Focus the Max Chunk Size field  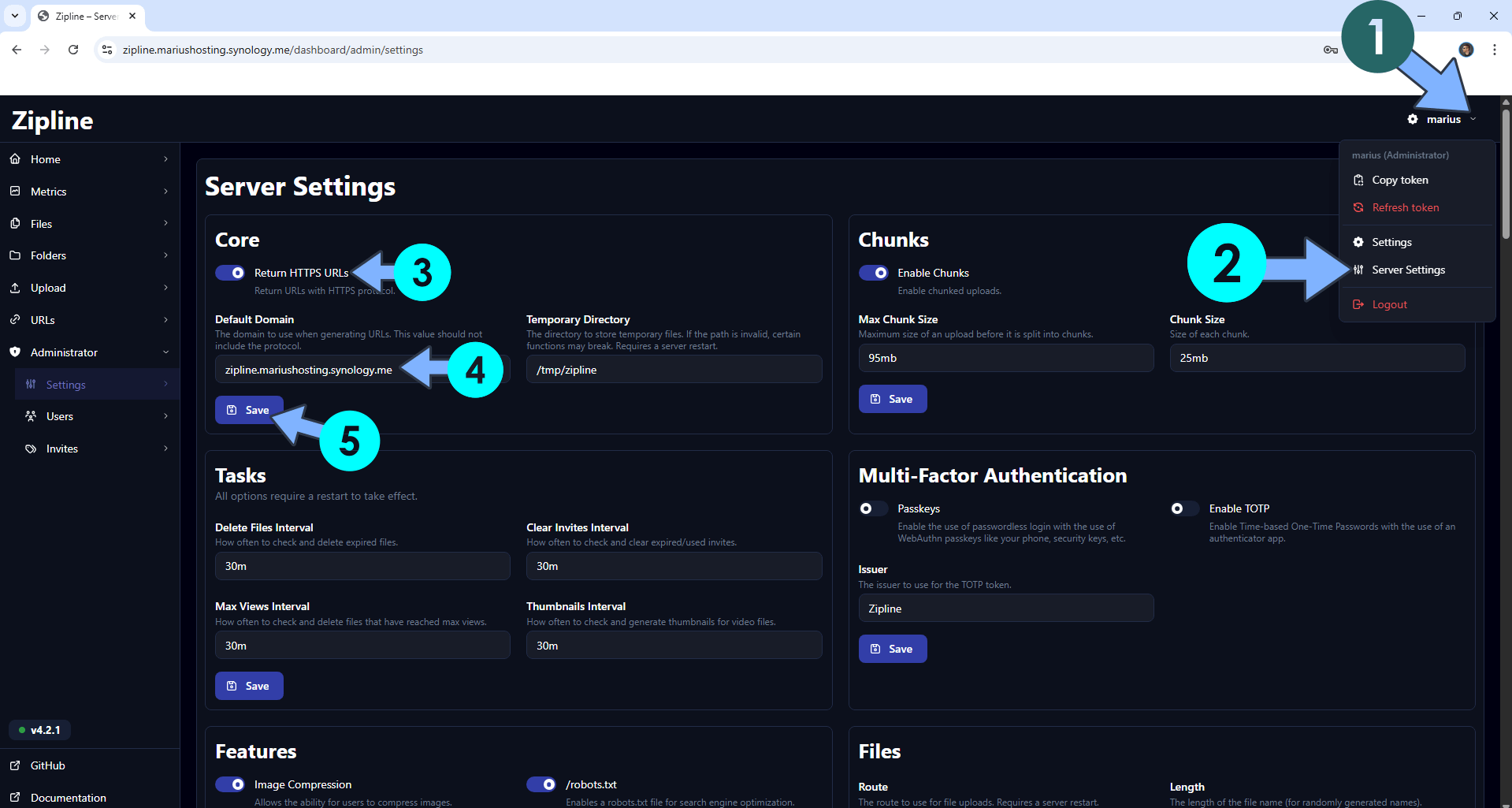pyautogui.click(x=1006, y=358)
